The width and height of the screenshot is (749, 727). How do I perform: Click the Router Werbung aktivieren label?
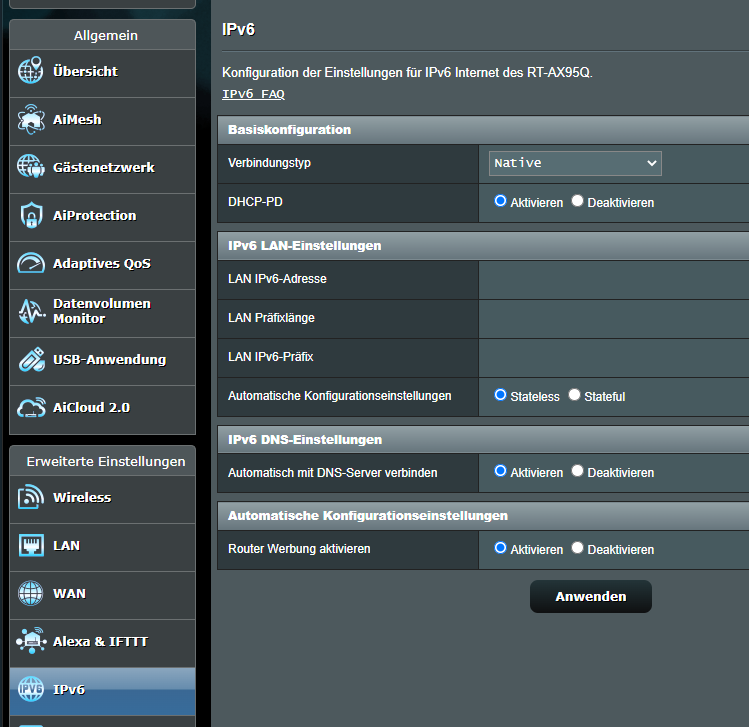pyautogui.click(x=299, y=549)
